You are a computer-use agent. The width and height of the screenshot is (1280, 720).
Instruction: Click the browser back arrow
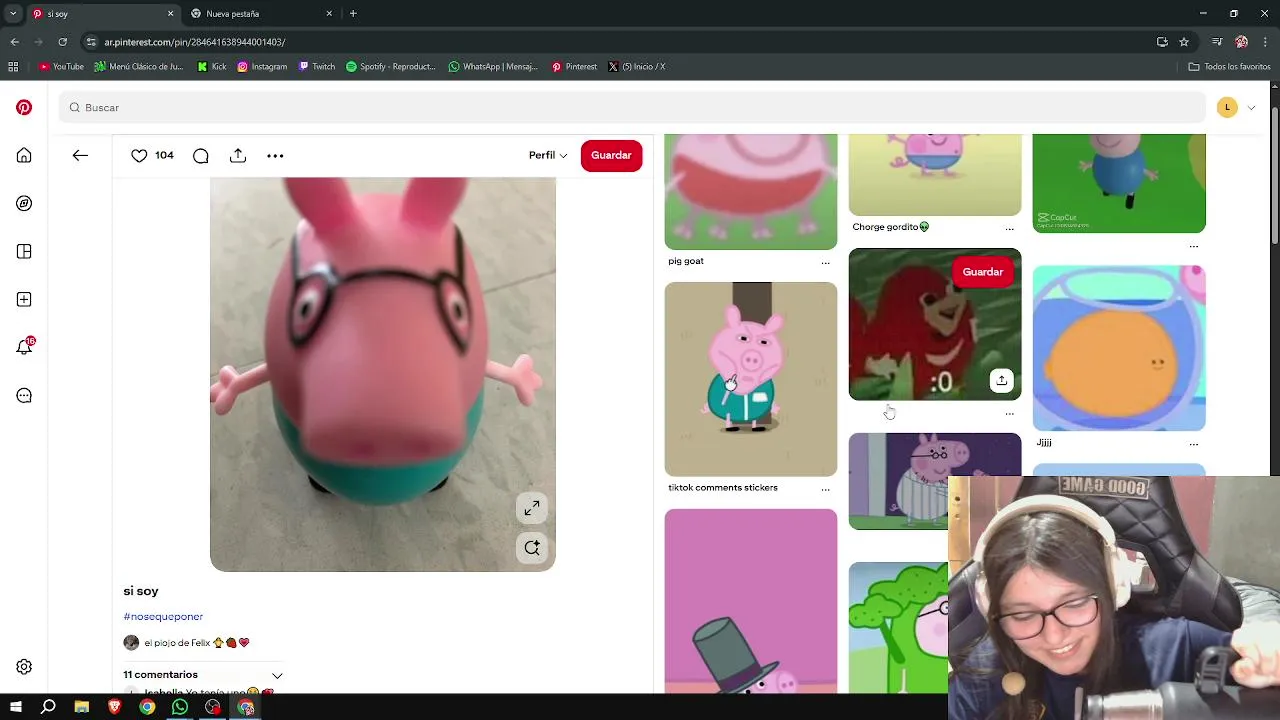[x=14, y=42]
